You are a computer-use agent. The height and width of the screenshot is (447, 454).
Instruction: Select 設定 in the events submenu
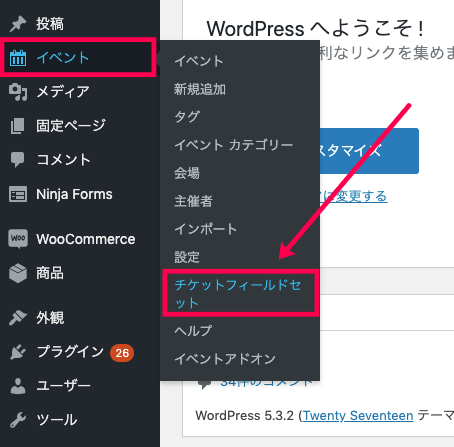point(187,257)
